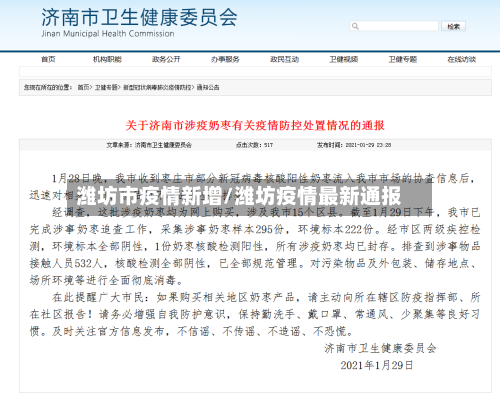Open the 在线访谈 navigation menu item
Viewport: 500px width, 396px height.
[x=462, y=59]
